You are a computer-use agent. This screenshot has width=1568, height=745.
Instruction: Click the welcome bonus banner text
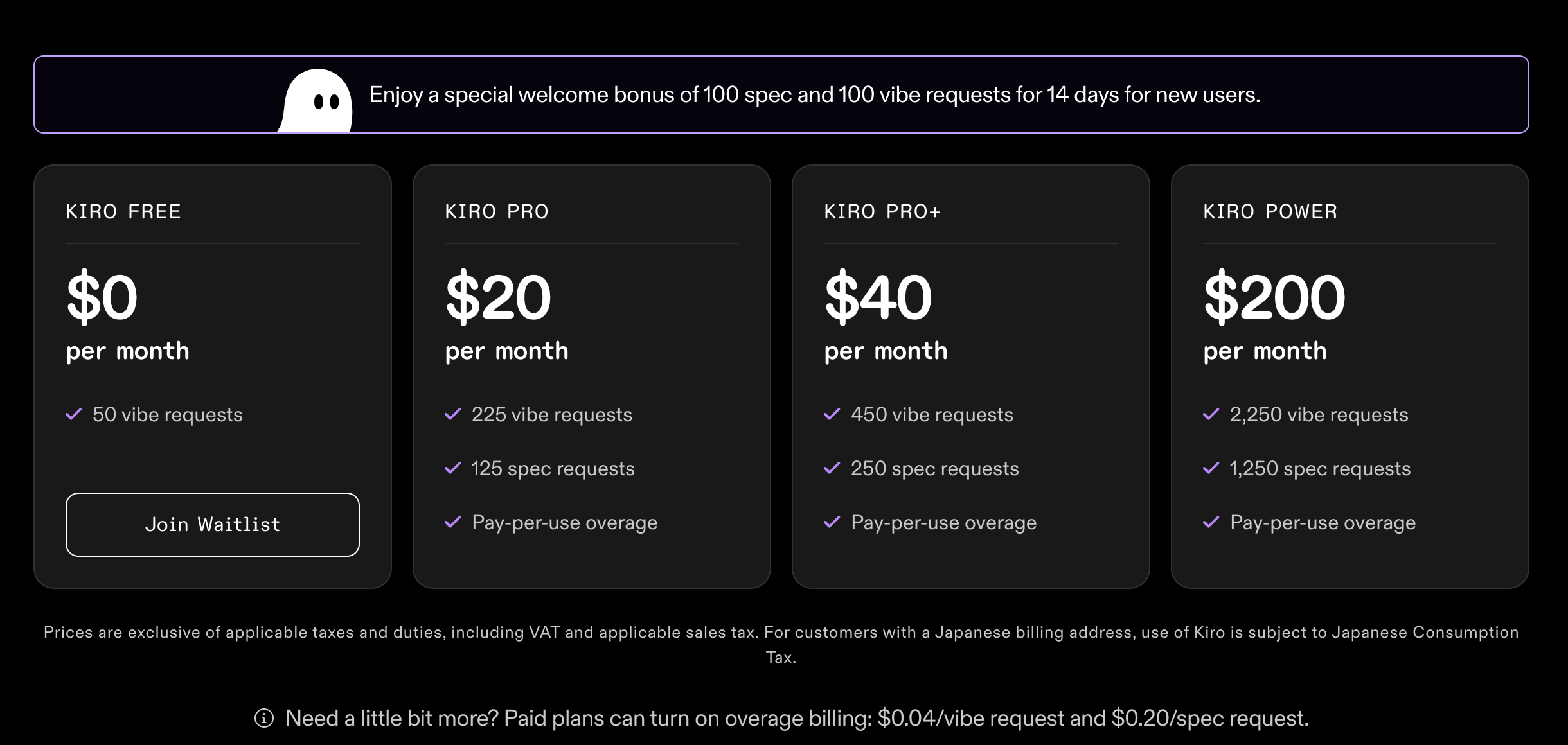point(814,95)
